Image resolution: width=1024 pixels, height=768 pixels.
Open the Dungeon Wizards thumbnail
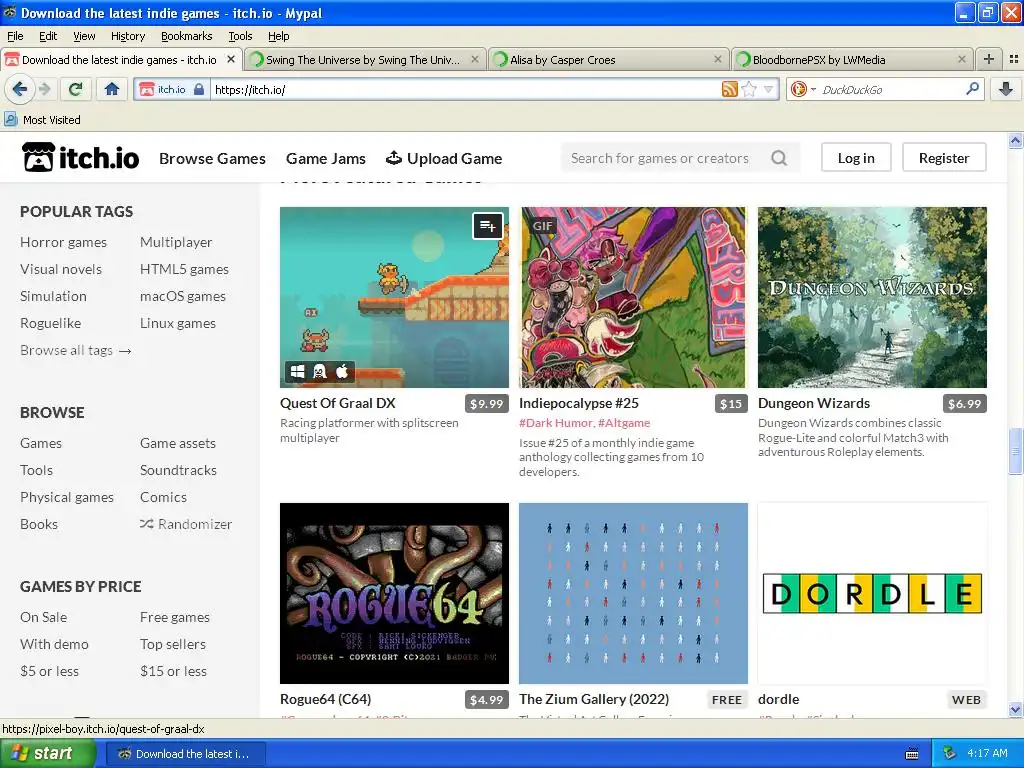[872, 297]
